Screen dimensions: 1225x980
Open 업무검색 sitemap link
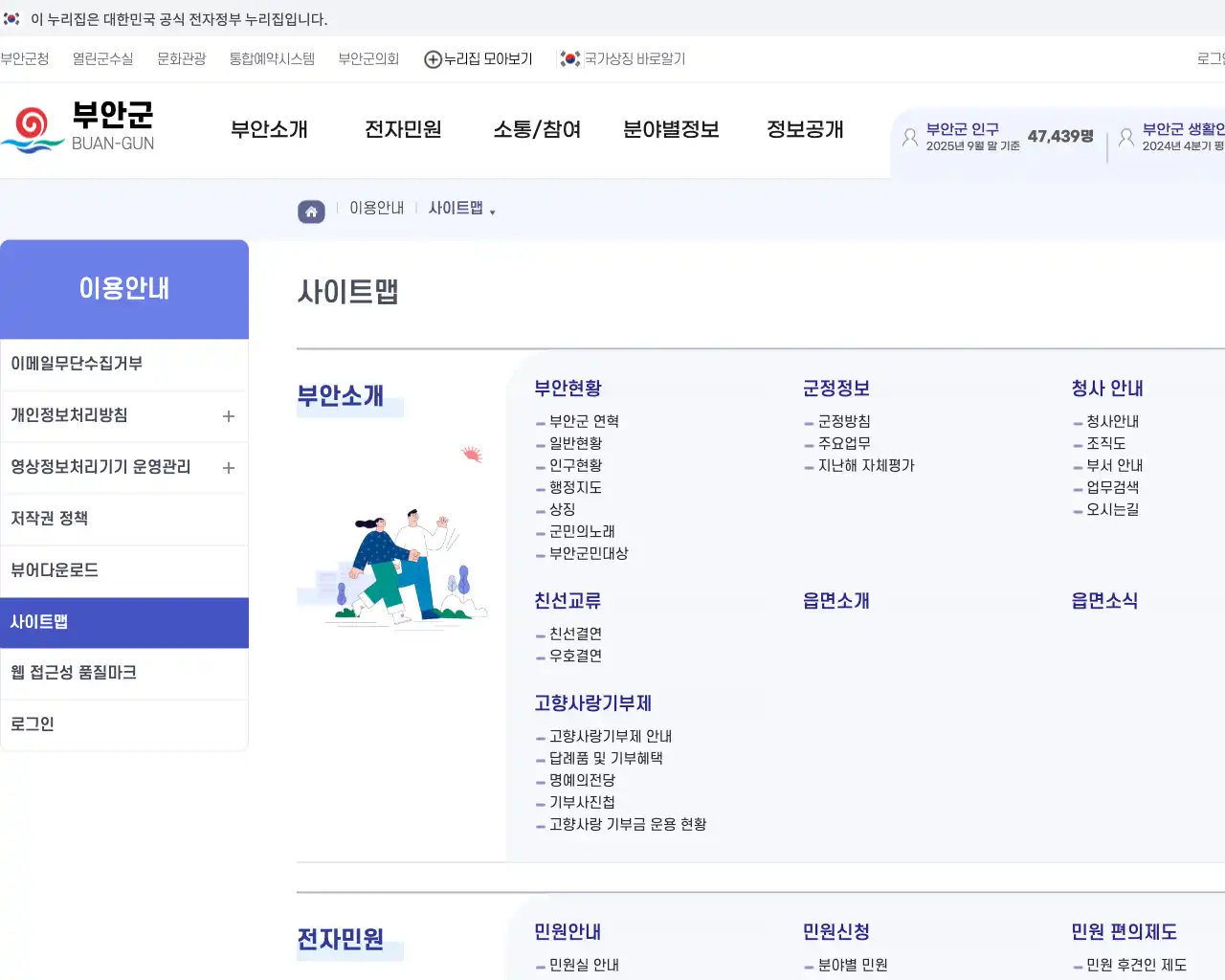1112,487
